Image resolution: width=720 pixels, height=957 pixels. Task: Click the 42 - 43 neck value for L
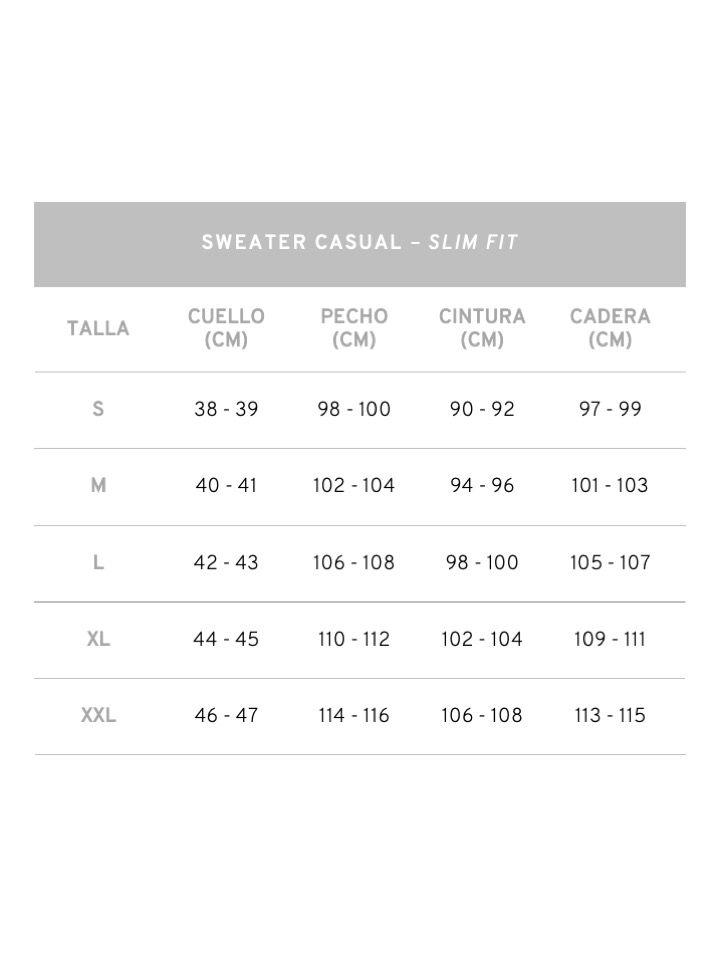click(226, 563)
